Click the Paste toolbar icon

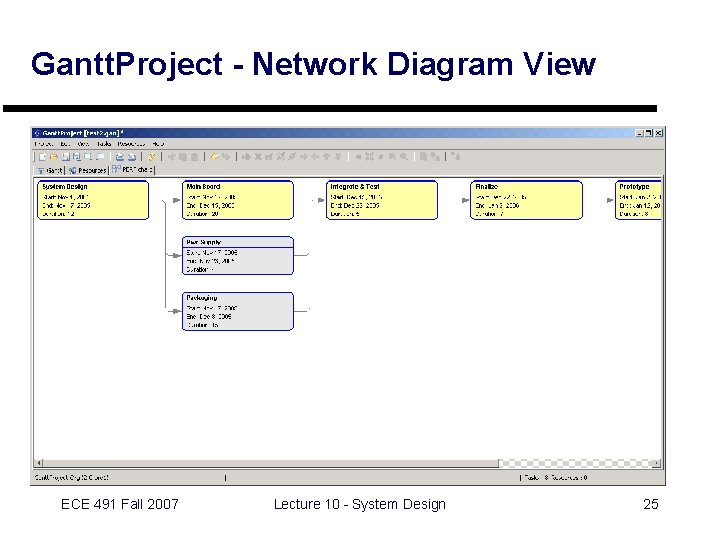pyautogui.click(x=194, y=157)
